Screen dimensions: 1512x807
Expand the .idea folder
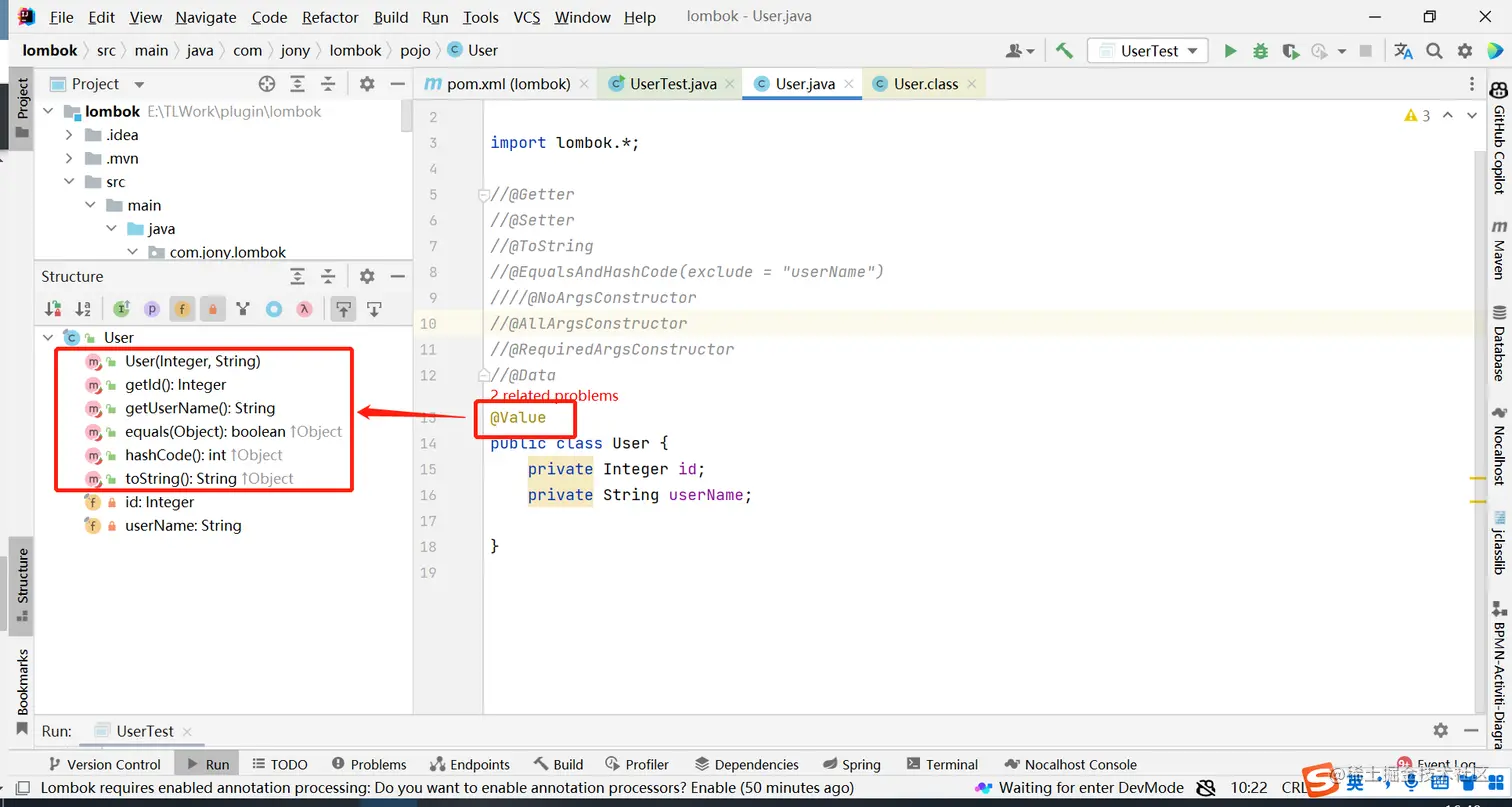69,135
